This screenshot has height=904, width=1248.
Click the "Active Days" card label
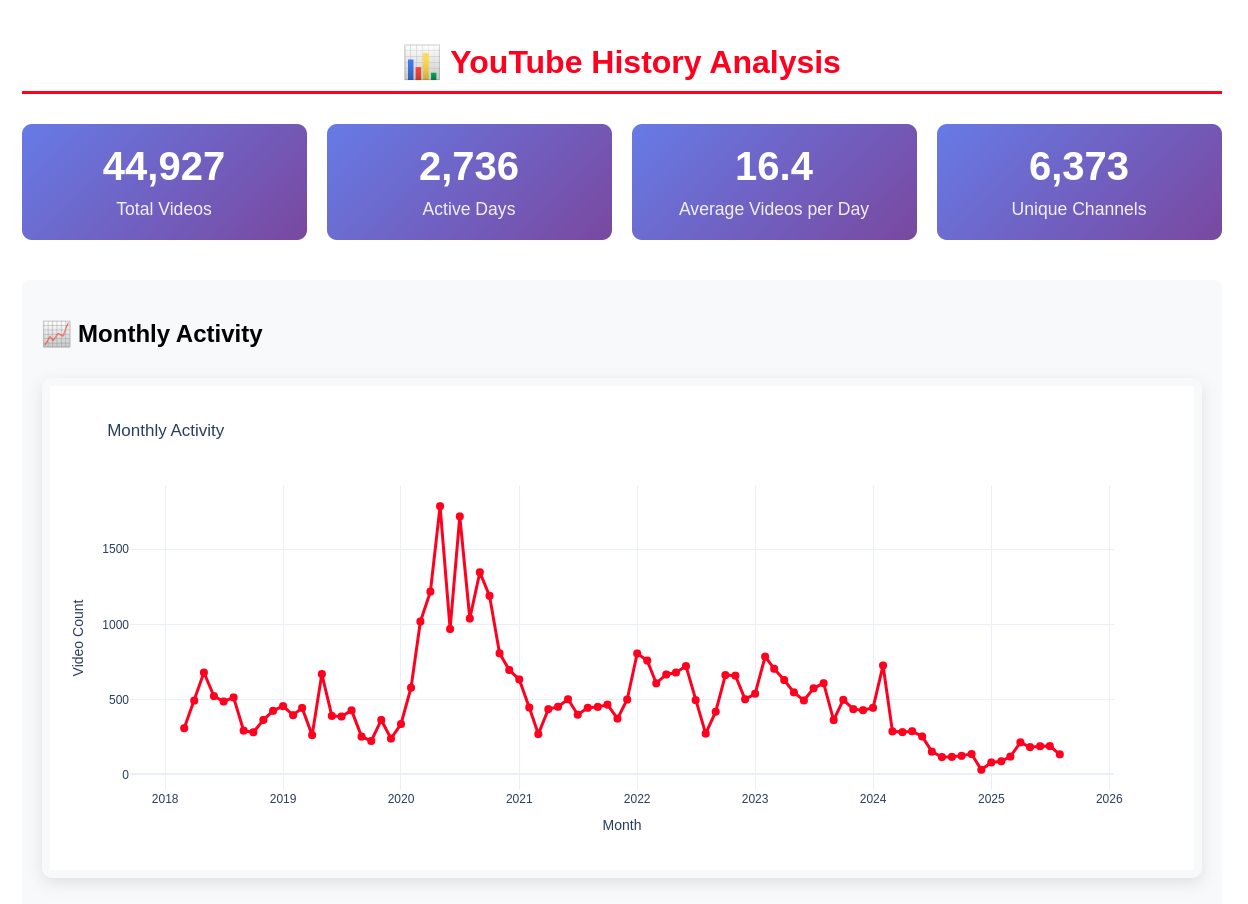[469, 209]
